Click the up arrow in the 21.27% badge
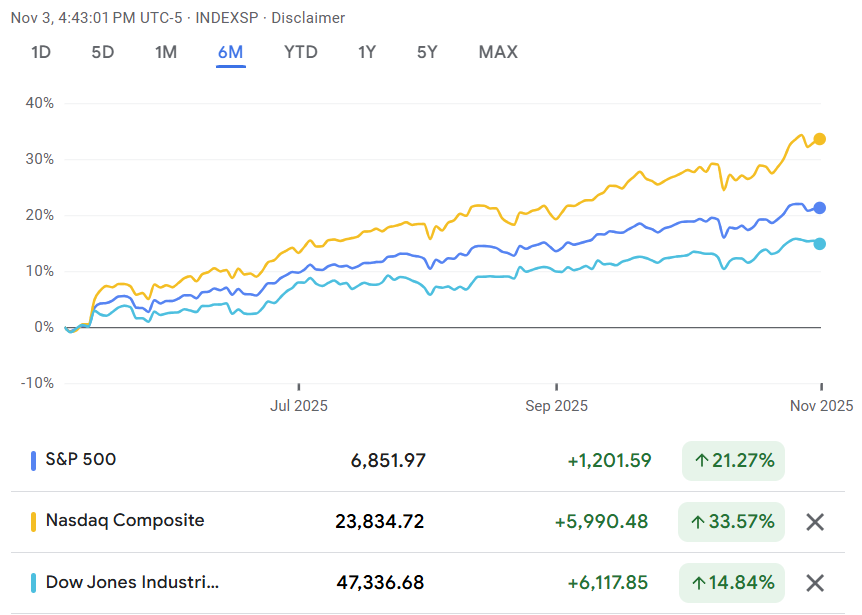 [x=702, y=461]
